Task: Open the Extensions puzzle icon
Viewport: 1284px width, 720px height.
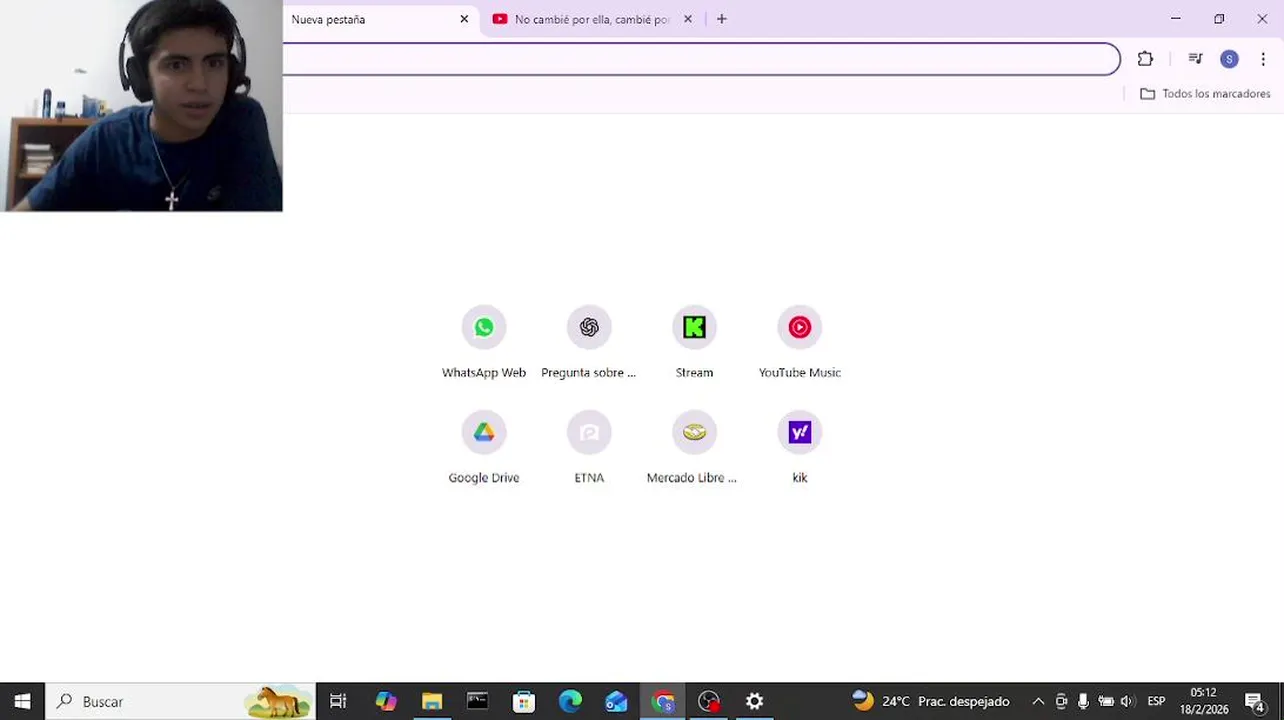Action: [1145, 59]
